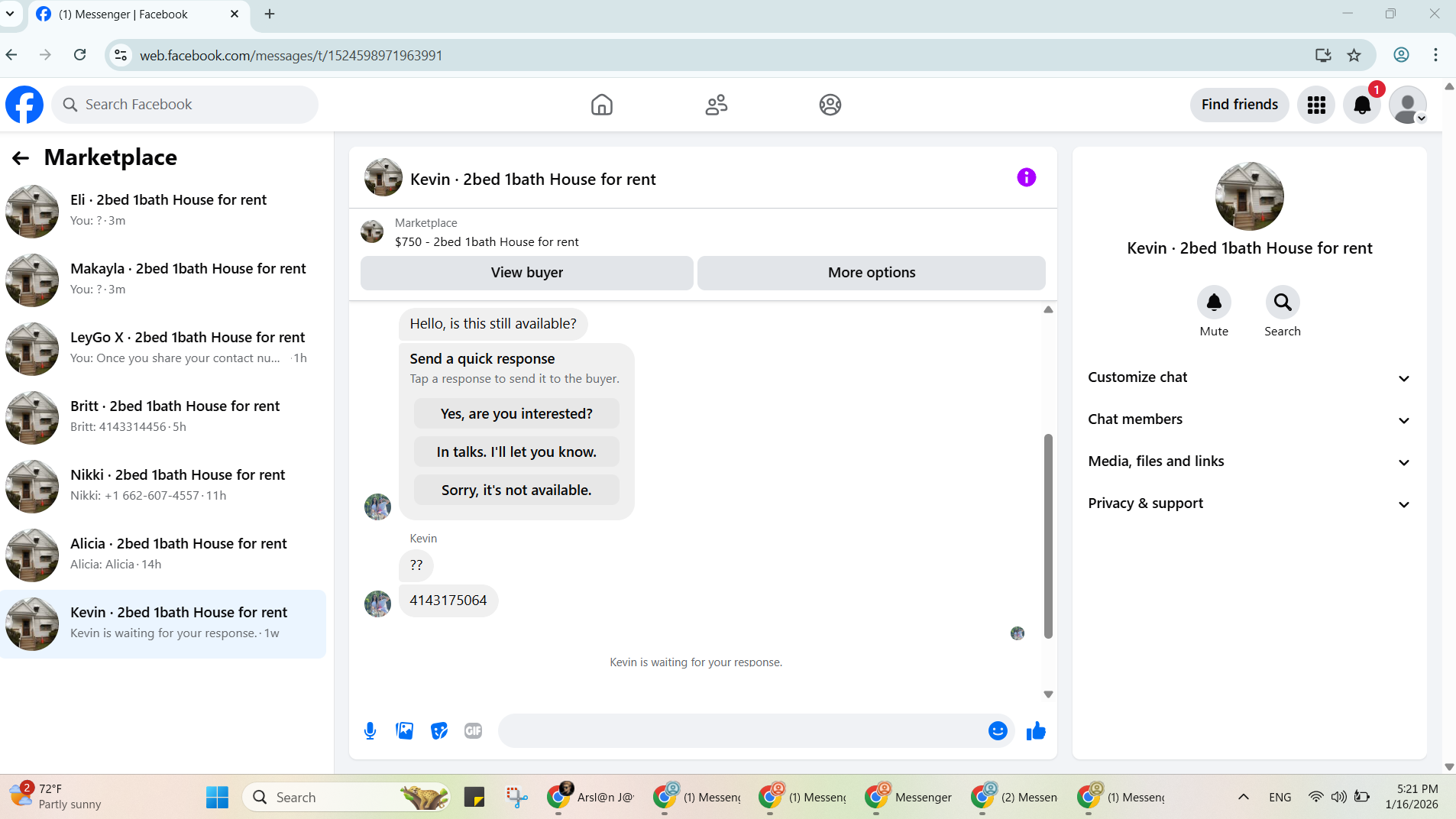Open conversation information purple icon
This screenshot has height=819, width=1456.
click(x=1027, y=177)
